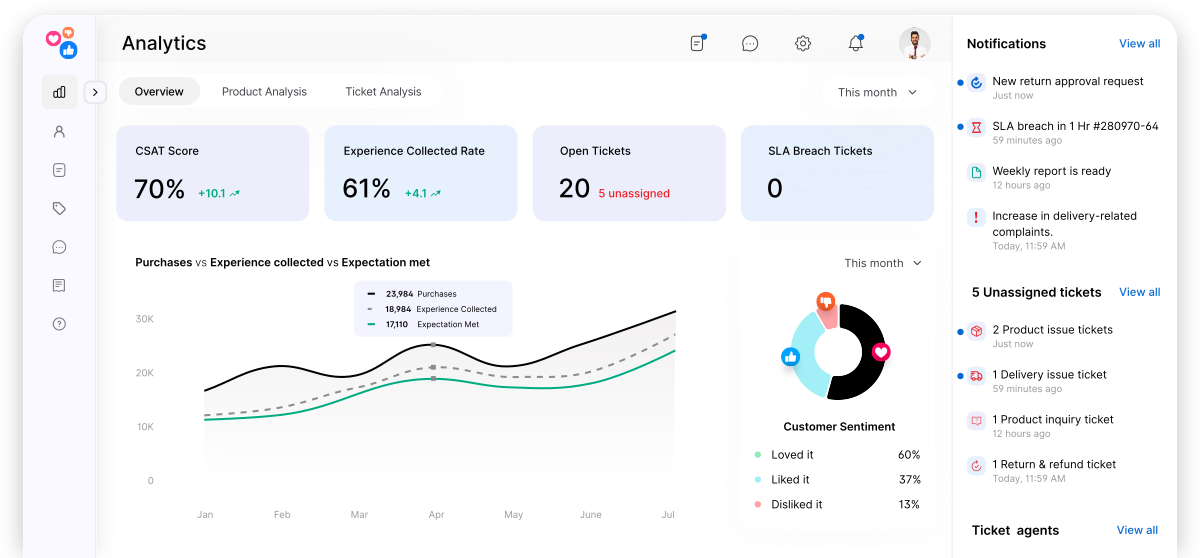Click View all beside Unassigned tickets

tap(1139, 292)
